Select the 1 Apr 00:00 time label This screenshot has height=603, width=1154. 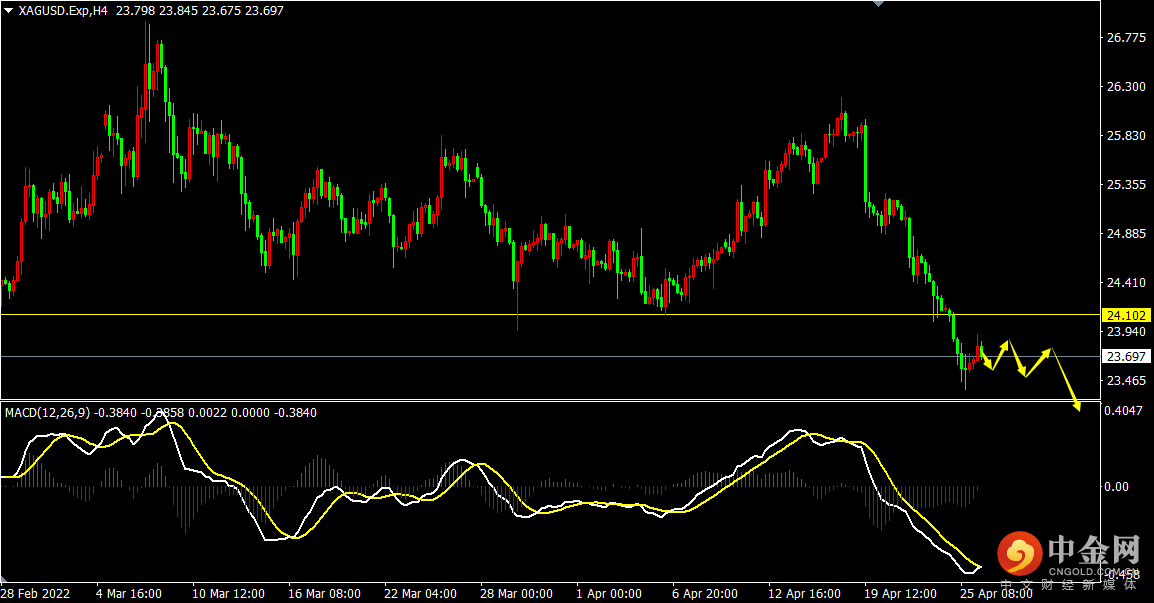[x=609, y=593]
